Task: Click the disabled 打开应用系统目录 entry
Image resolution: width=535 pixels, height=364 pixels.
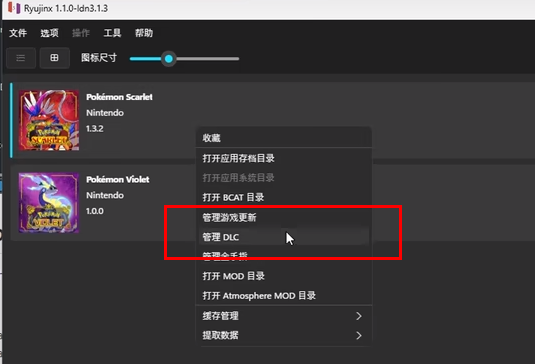Action: (x=284, y=178)
